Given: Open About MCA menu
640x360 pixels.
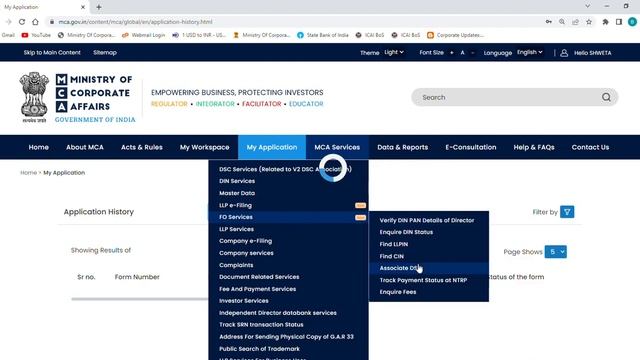Looking at the screenshot, I should click(x=85, y=147).
